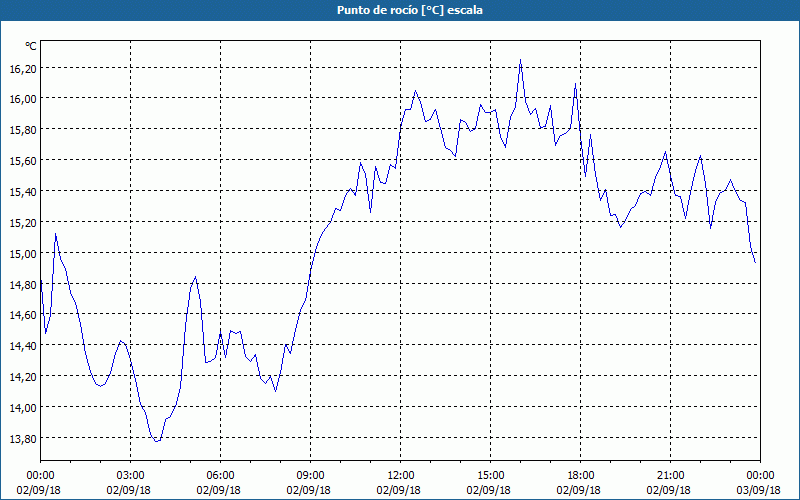Click the 09:00 time tick label
The width and height of the screenshot is (800, 500).
(310, 475)
